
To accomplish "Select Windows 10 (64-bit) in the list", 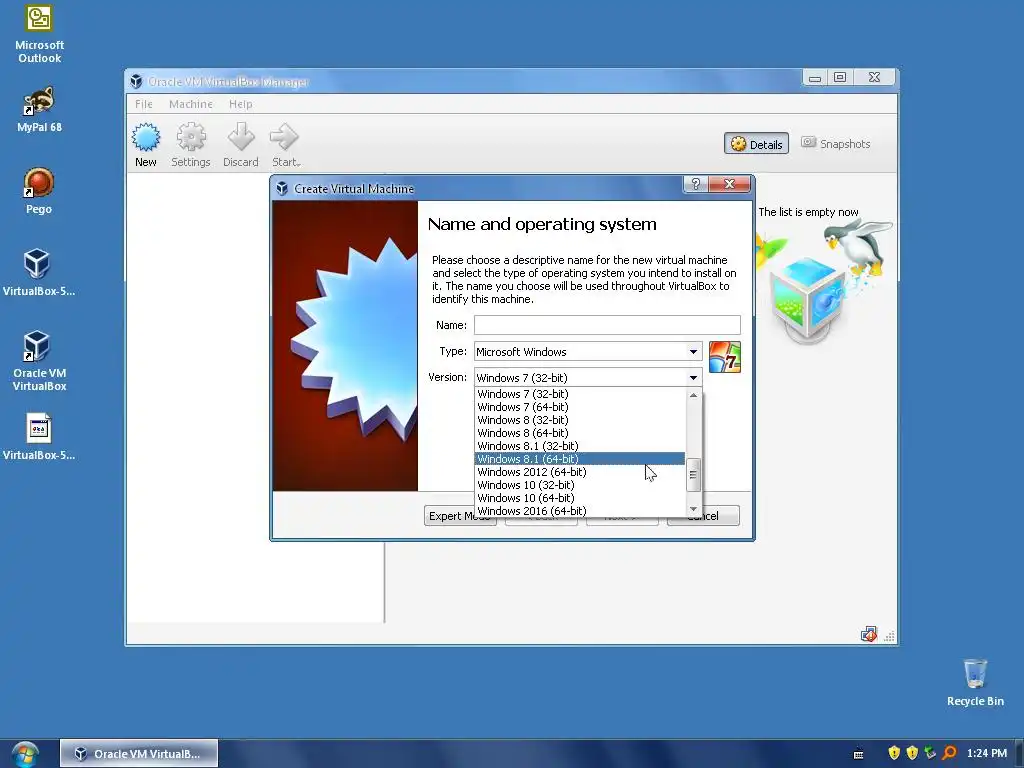I will 579,498.
